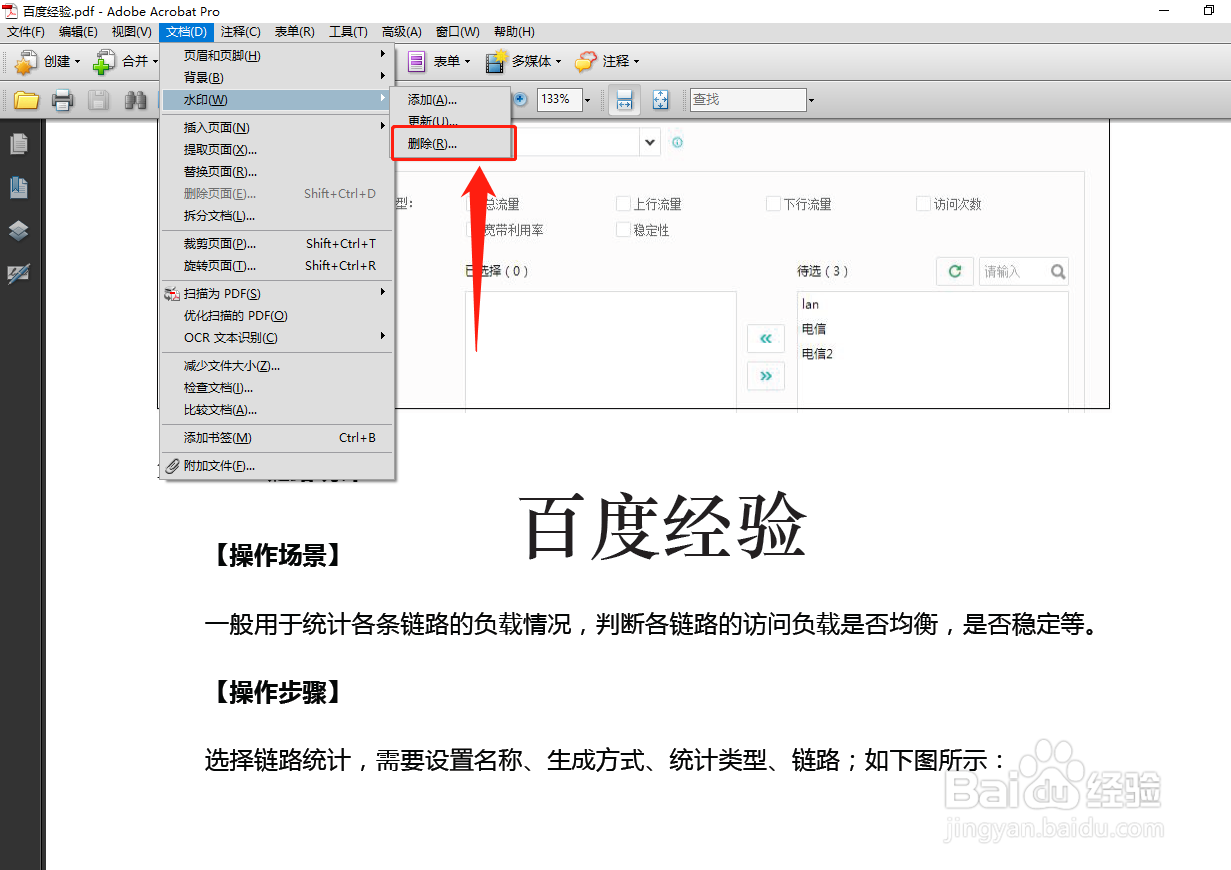Select 提取页面(X)... menu entry
This screenshot has height=870, width=1231.
[277, 149]
